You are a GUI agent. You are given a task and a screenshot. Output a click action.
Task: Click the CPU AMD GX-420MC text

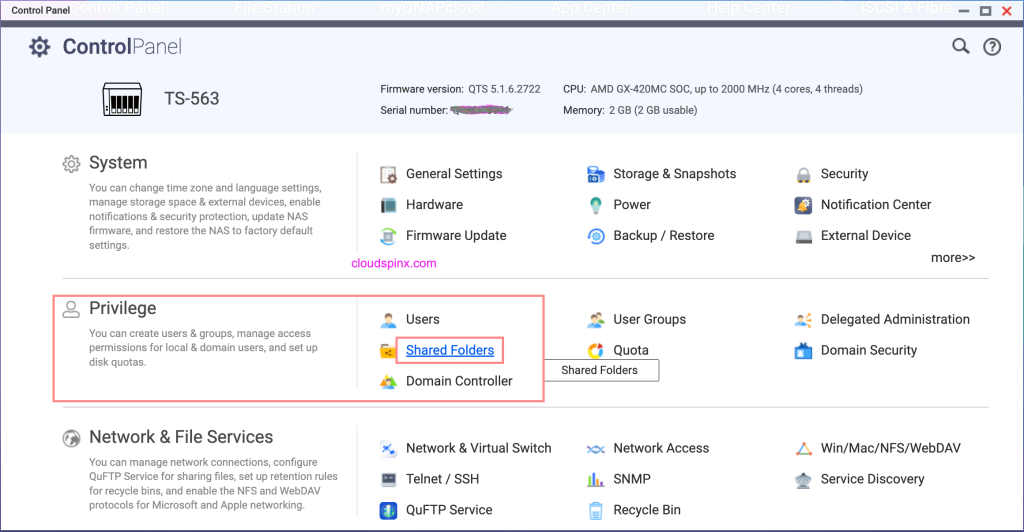pos(712,89)
